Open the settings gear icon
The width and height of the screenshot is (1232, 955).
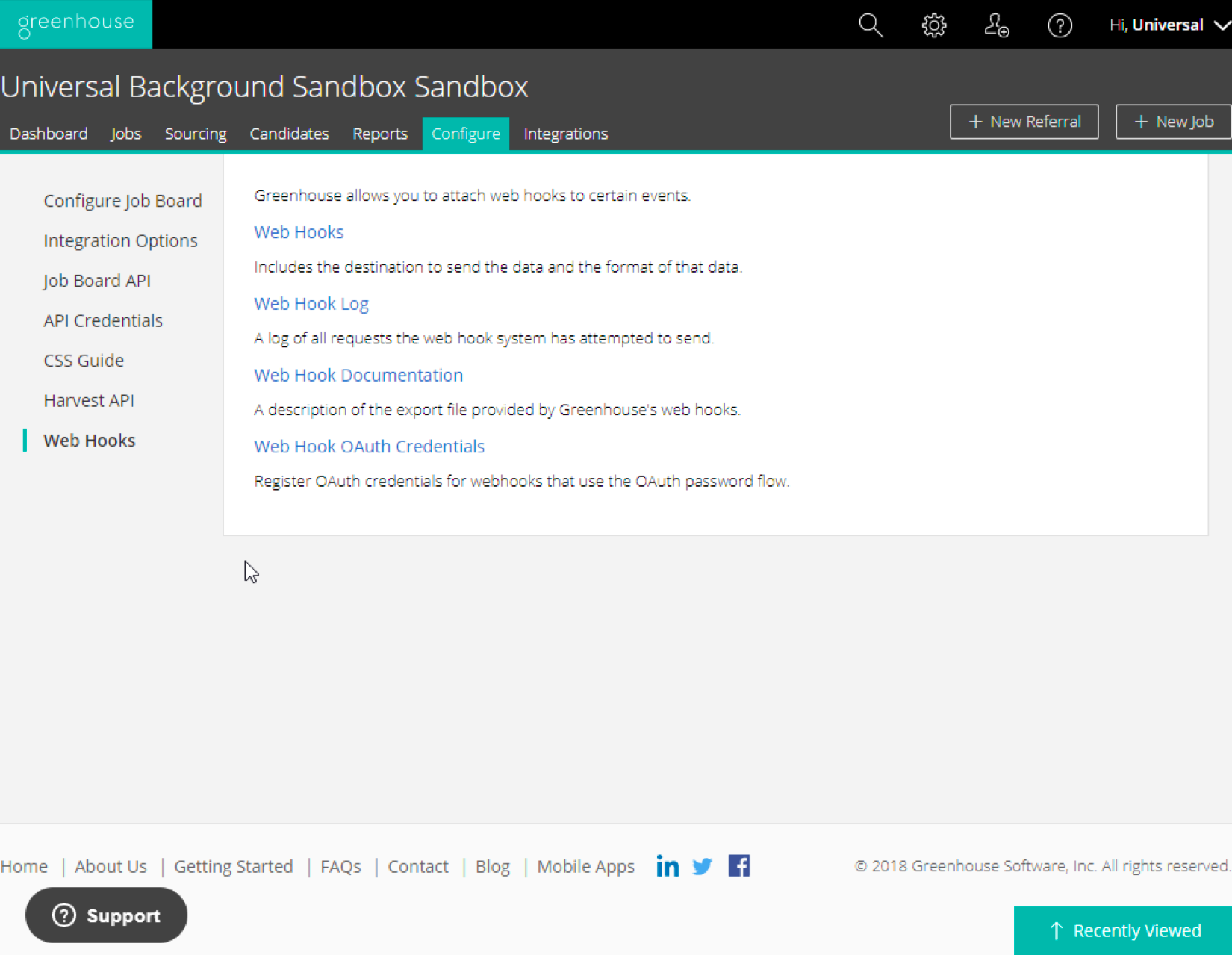[933, 25]
